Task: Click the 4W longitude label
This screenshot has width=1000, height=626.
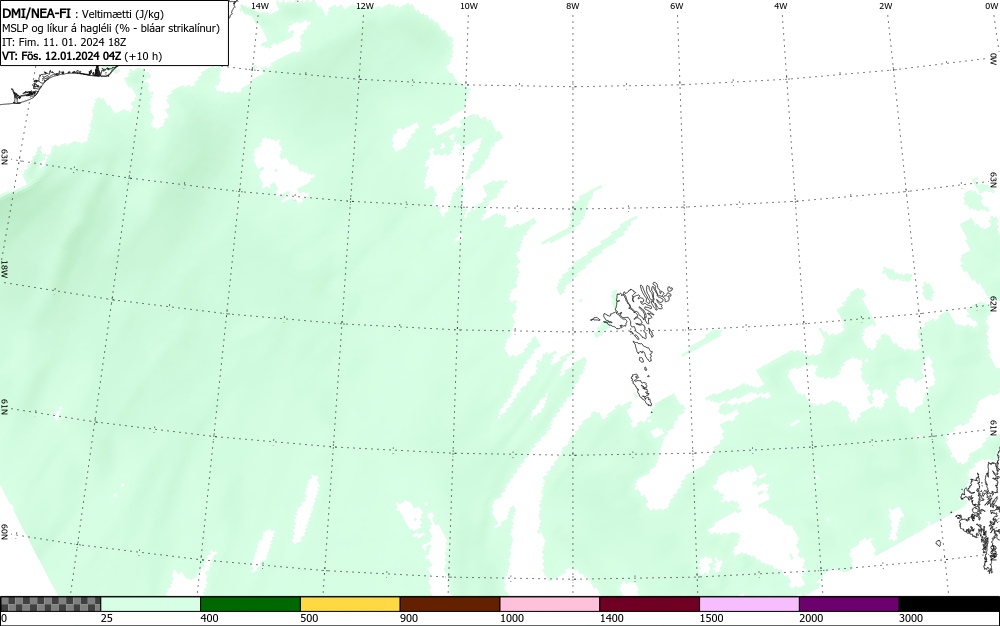Action: [x=781, y=6]
